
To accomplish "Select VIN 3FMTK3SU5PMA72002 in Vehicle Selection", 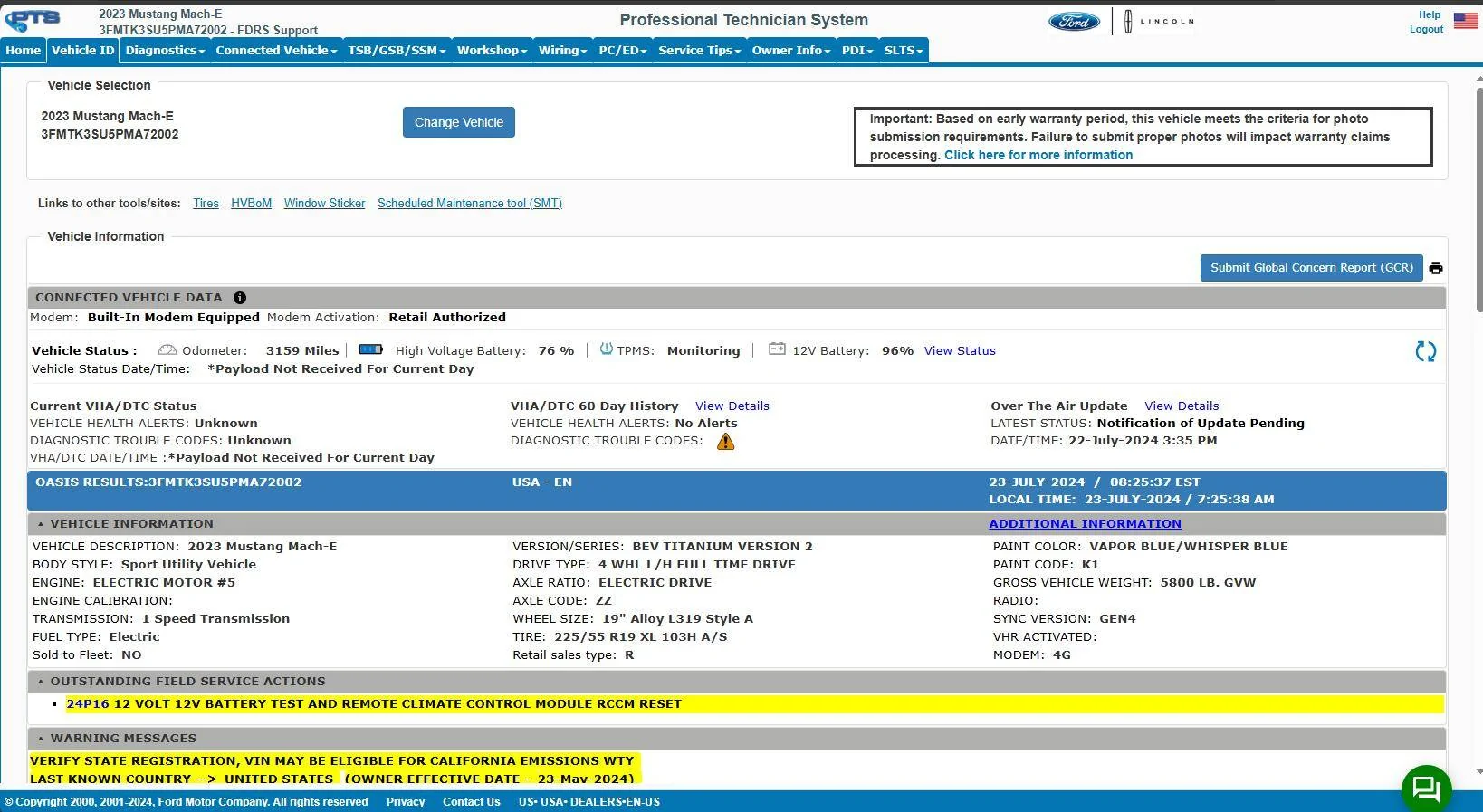I will (x=110, y=134).
